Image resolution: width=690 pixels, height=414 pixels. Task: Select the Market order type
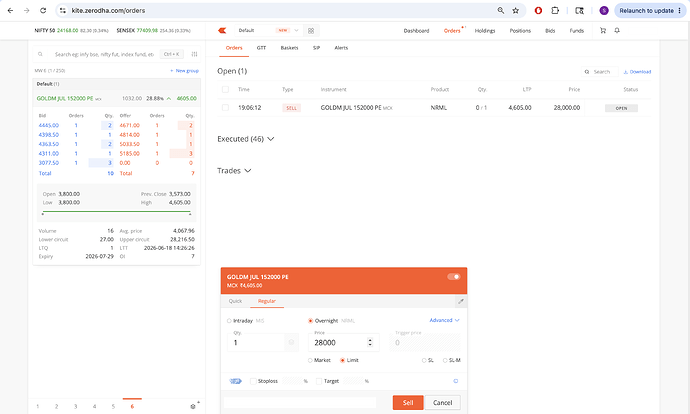pyautogui.click(x=310, y=360)
